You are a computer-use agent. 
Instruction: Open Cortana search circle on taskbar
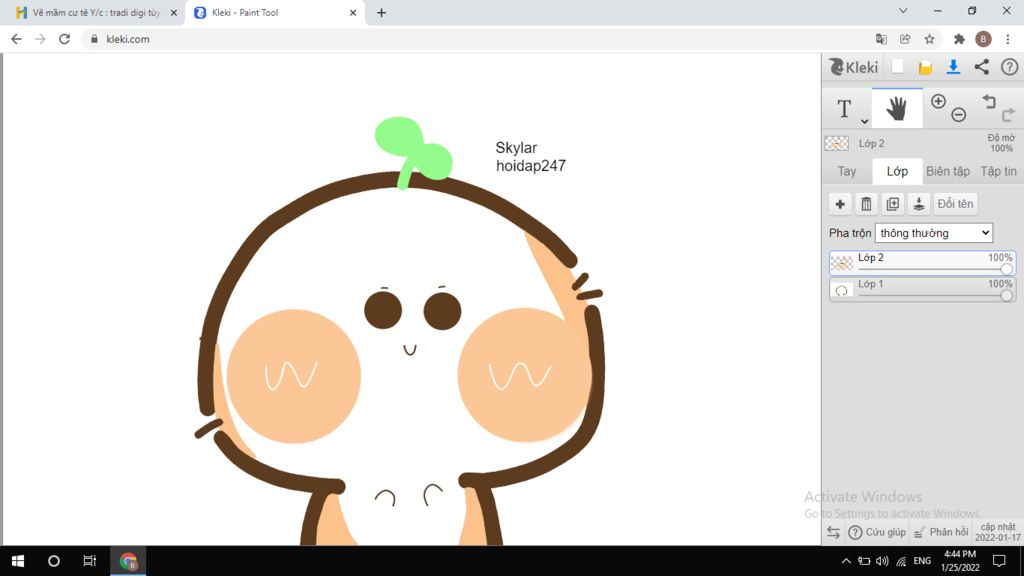(x=54, y=561)
